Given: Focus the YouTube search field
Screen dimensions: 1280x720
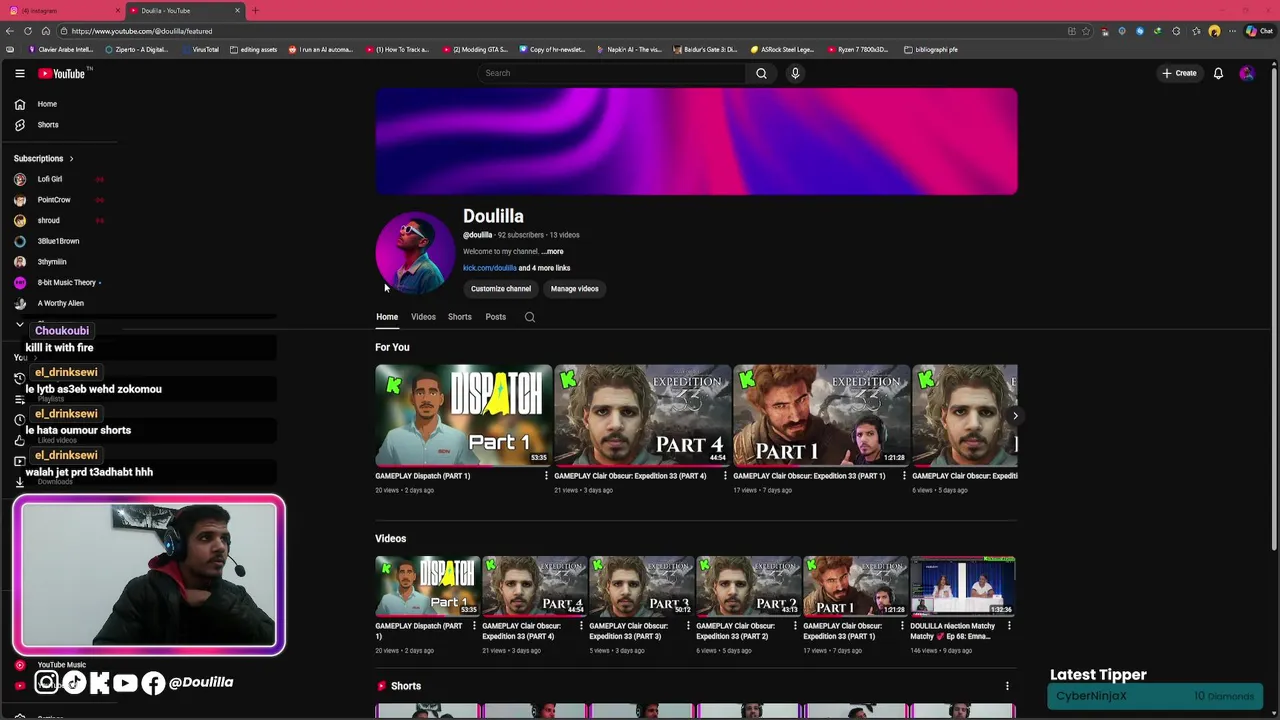Looking at the screenshot, I should [610, 73].
